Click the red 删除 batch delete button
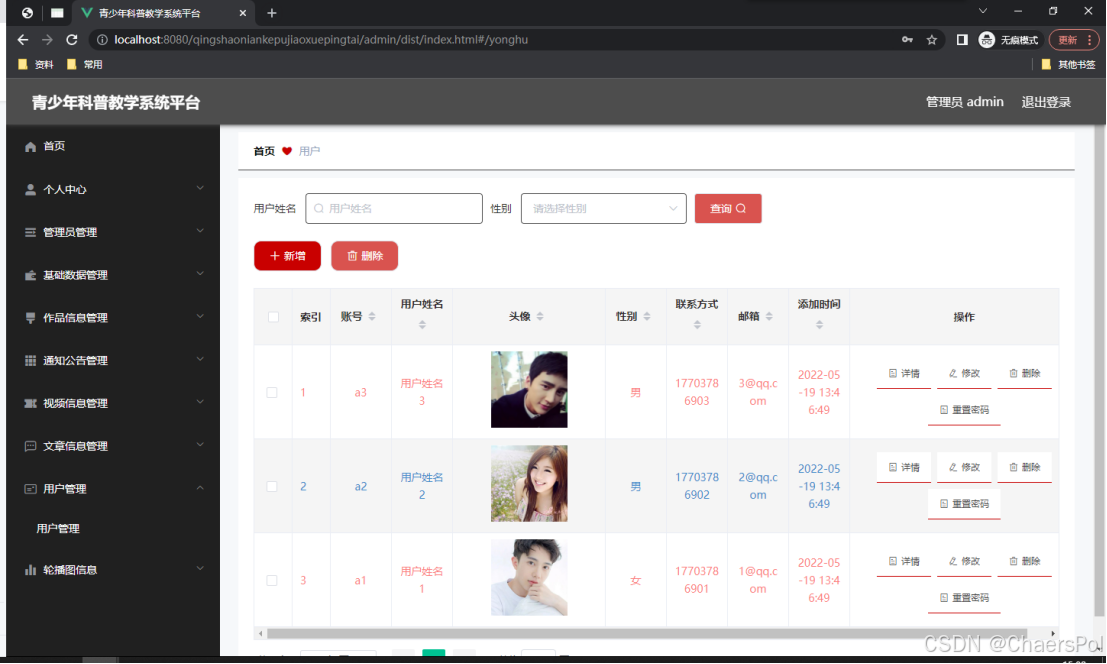This screenshot has height=664, width=1107. [x=364, y=256]
